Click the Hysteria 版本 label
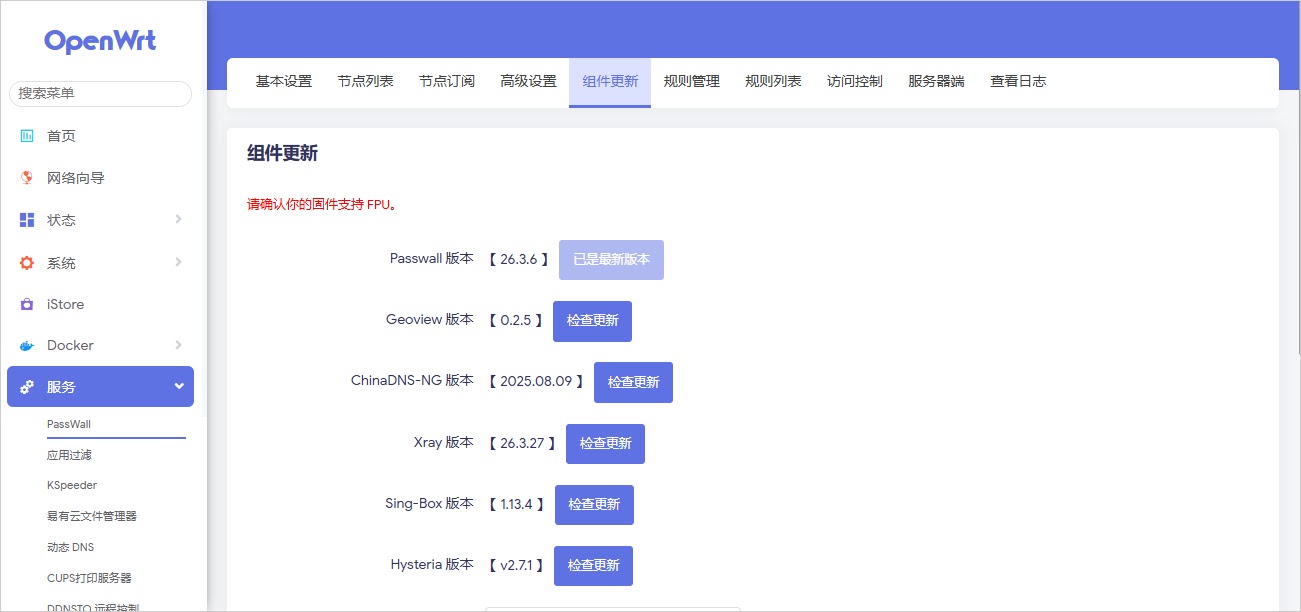 click(432, 564)
